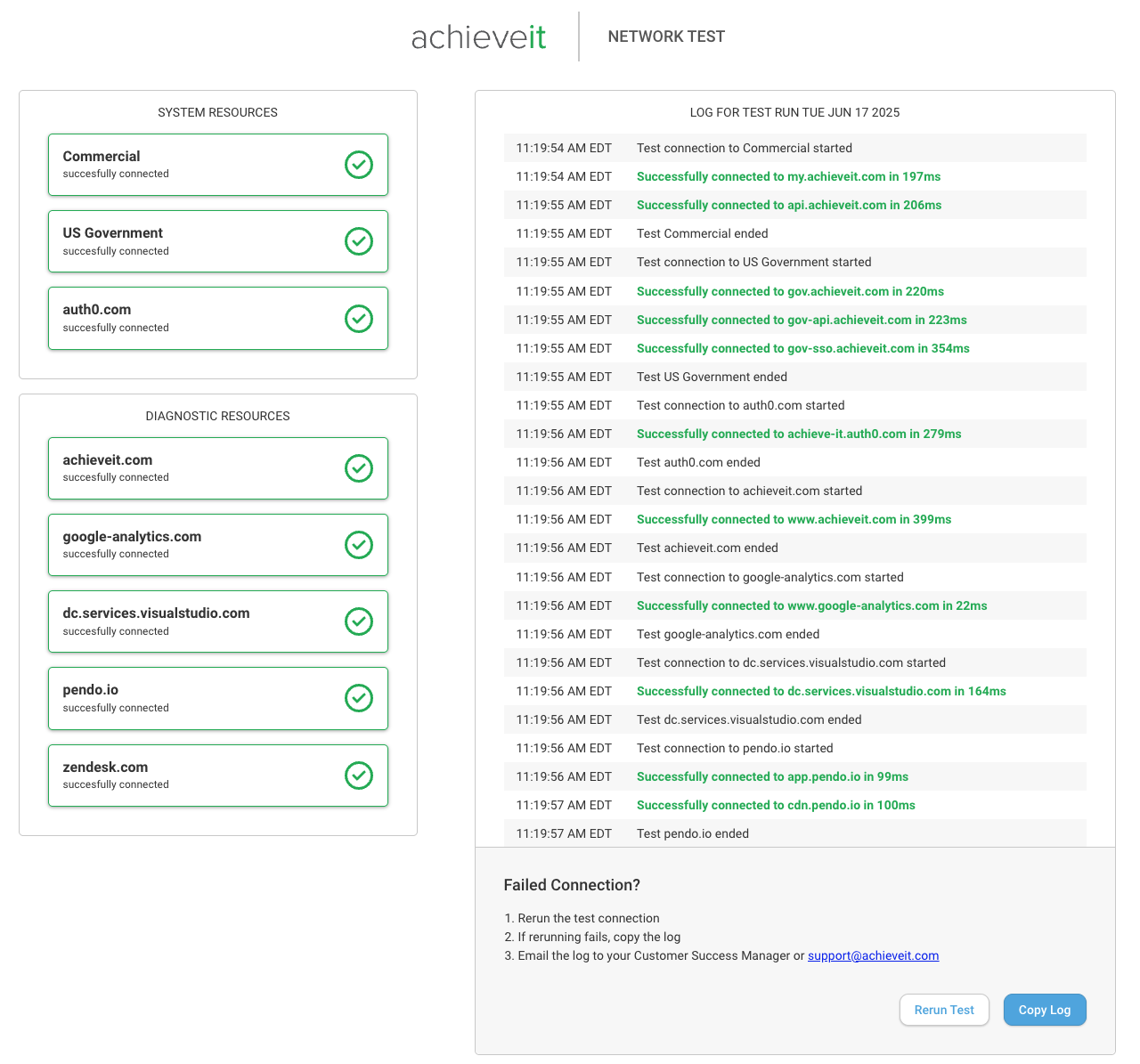Click the google-analytics.com checkmark icon
The width and height of the screenshot is (1140, 1064).
click(359, 545)
